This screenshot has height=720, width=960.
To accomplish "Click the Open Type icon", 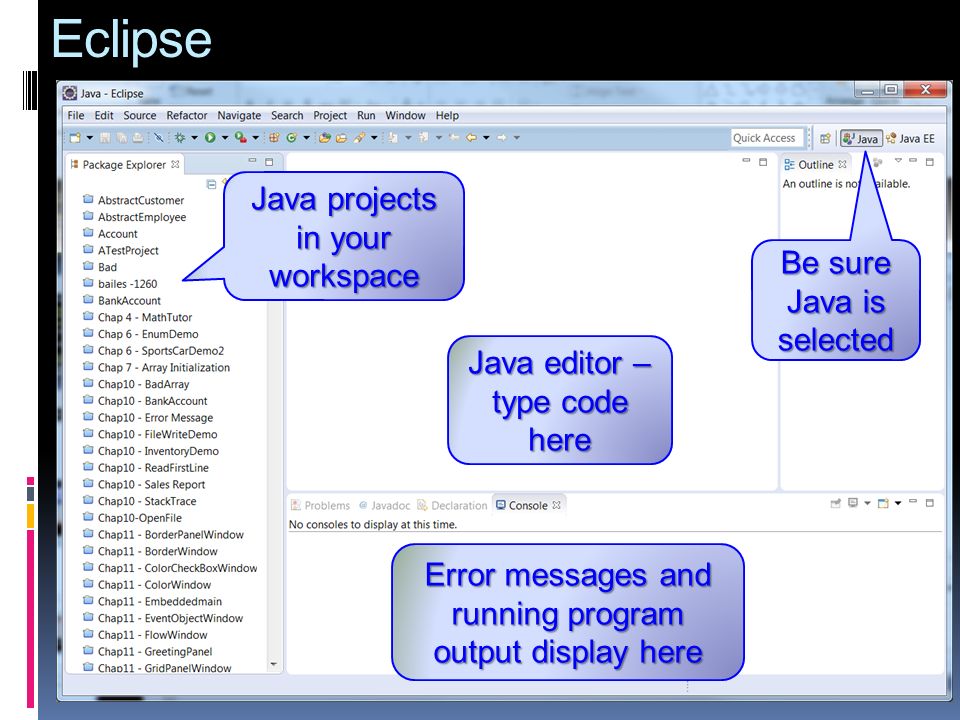I will (324, 138).
